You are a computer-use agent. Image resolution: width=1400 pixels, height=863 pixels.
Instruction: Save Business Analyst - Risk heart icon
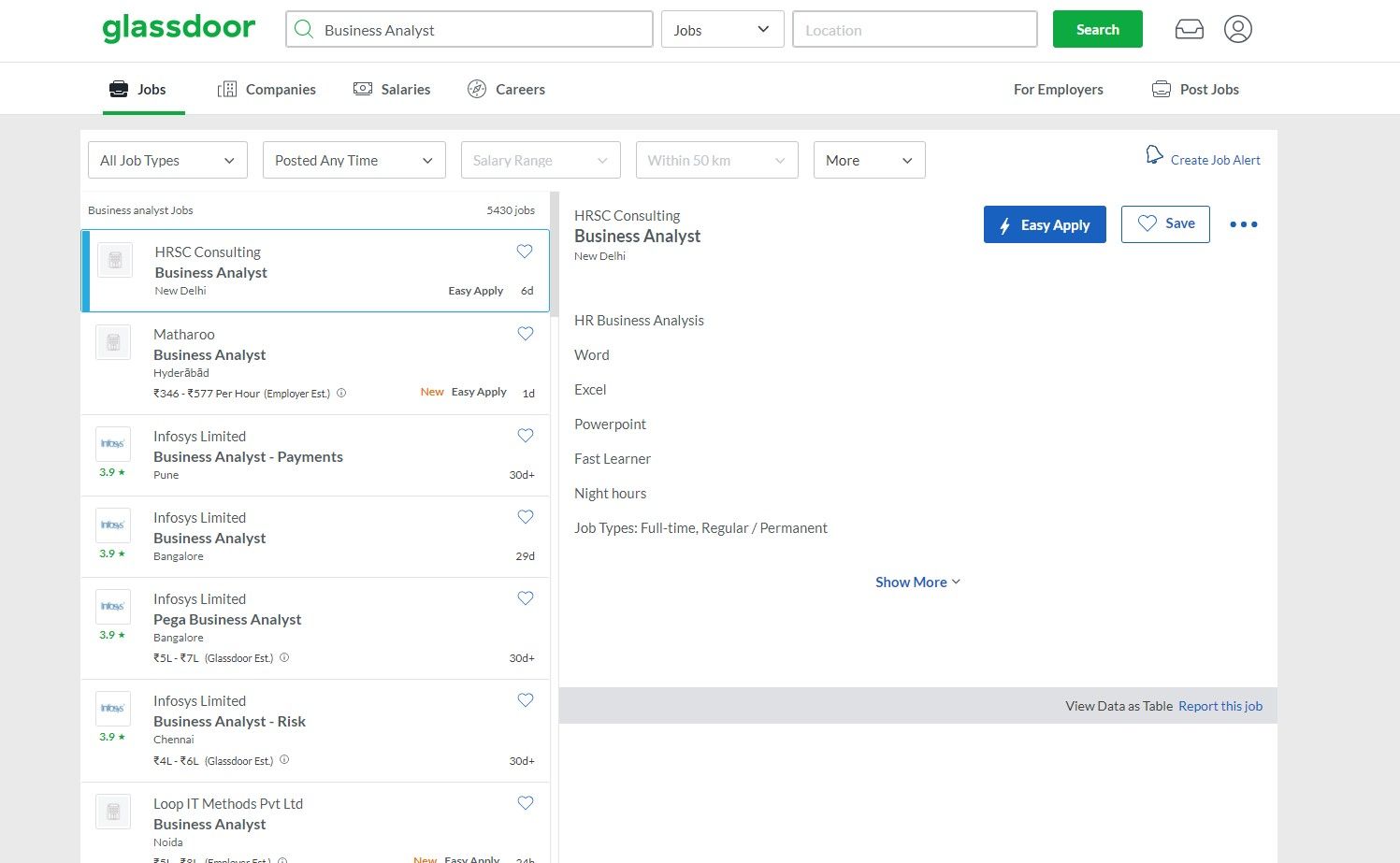tap(526, 700)
